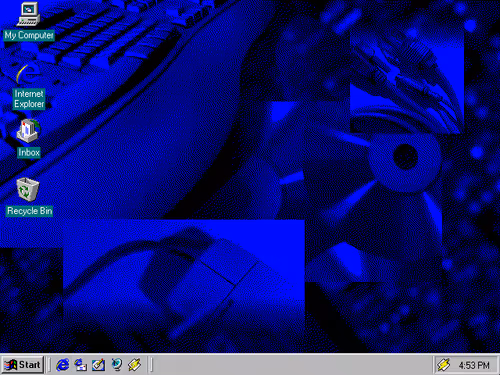500x375 pixels.
Task: Open View Channels from Quick Launch
Action: [x=116, y=365]
